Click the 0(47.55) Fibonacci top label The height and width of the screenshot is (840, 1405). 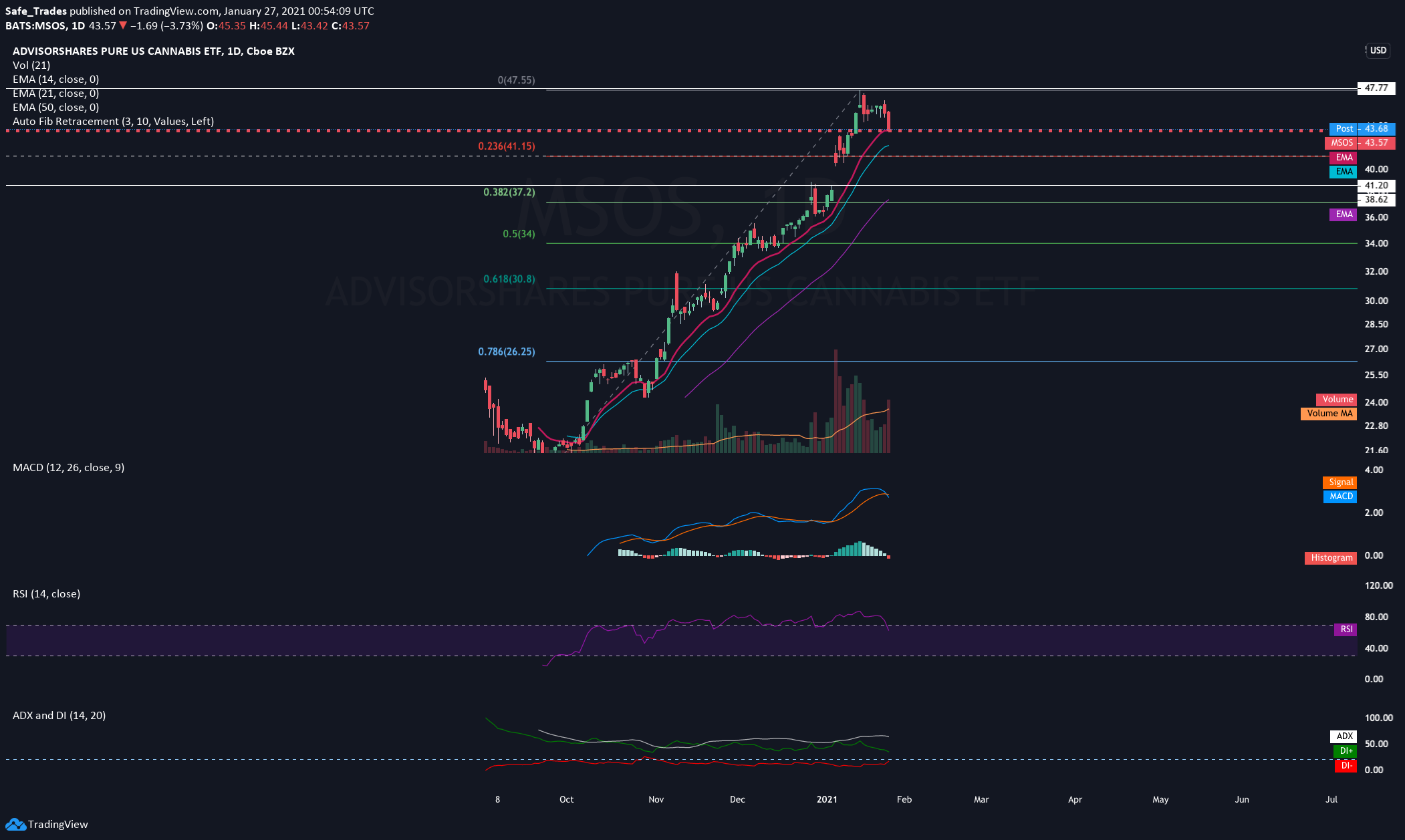point(516,80)
